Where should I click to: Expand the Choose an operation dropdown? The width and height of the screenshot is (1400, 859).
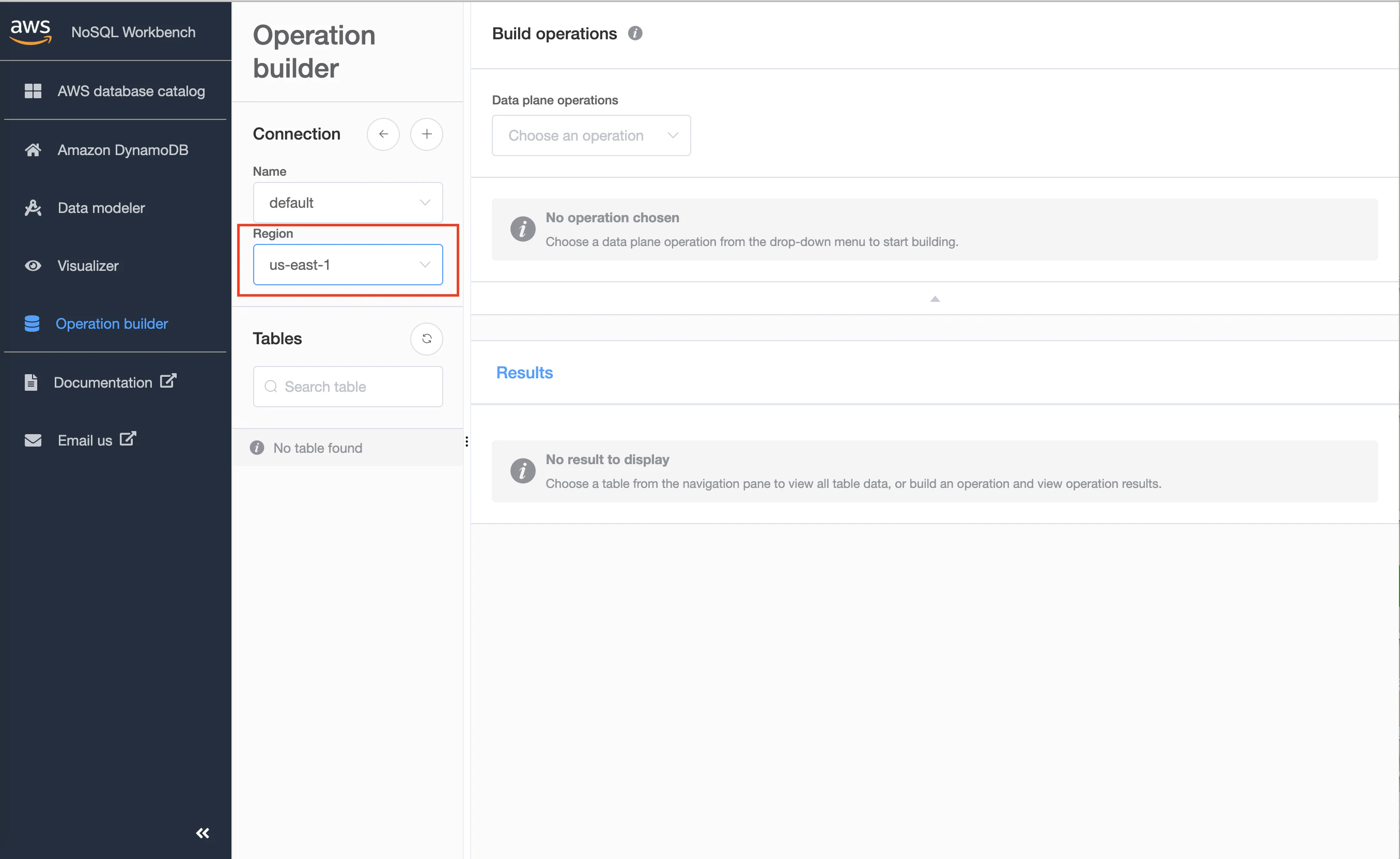click(x=591, y=135)
